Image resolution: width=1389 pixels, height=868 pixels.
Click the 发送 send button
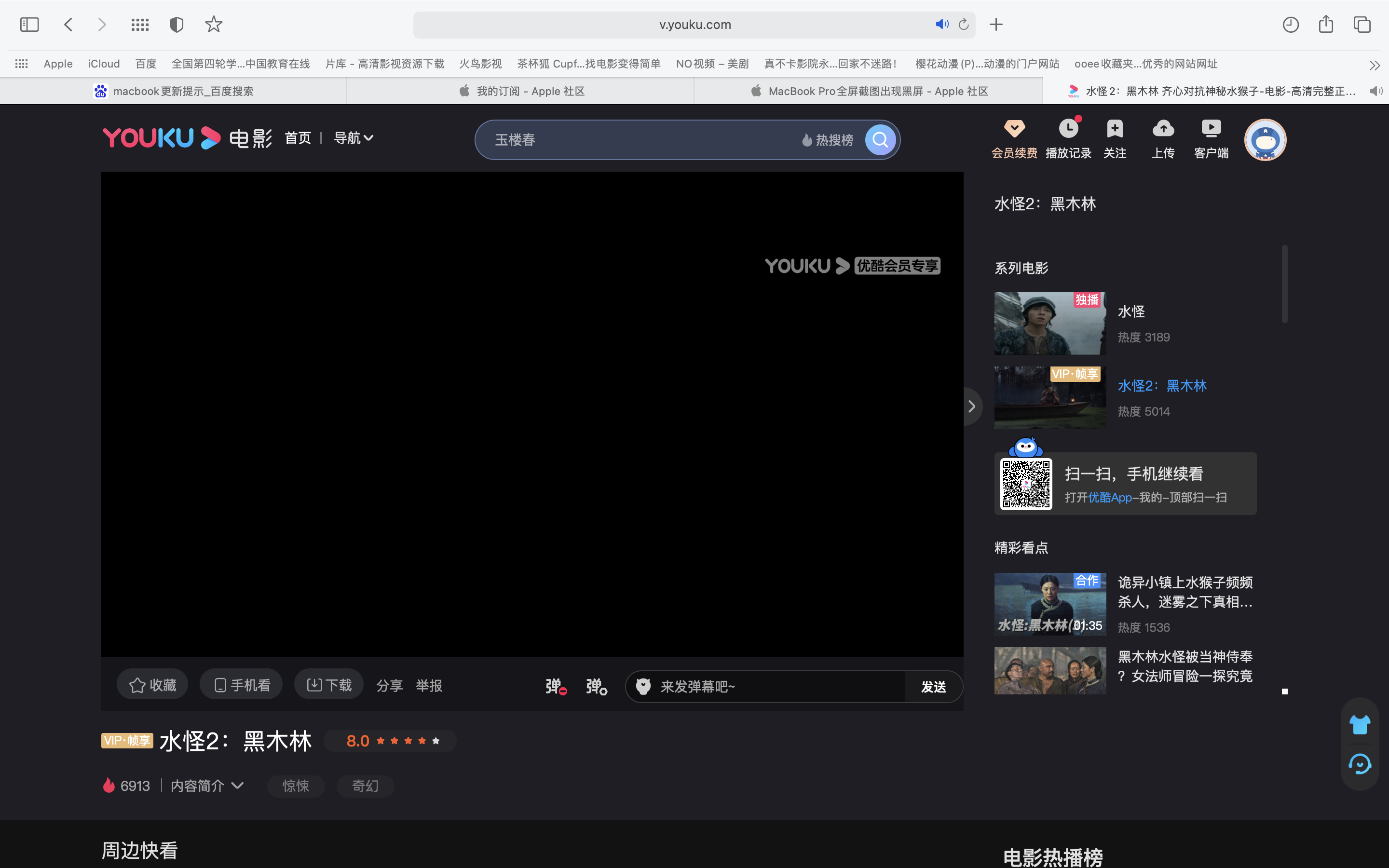933,687
